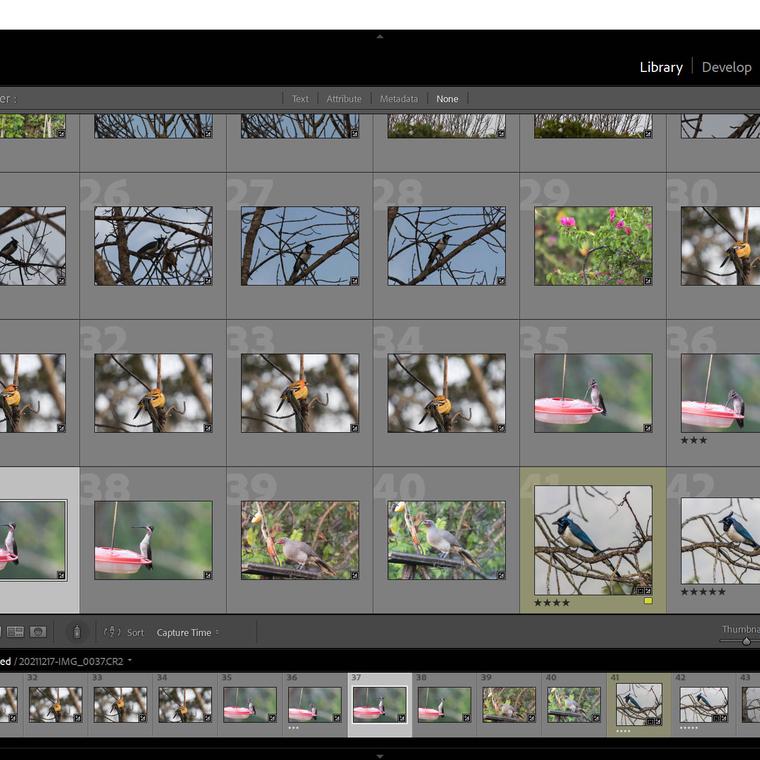
Task: Click the crop badge on photo 41 thumbnail
Action: 638,591
